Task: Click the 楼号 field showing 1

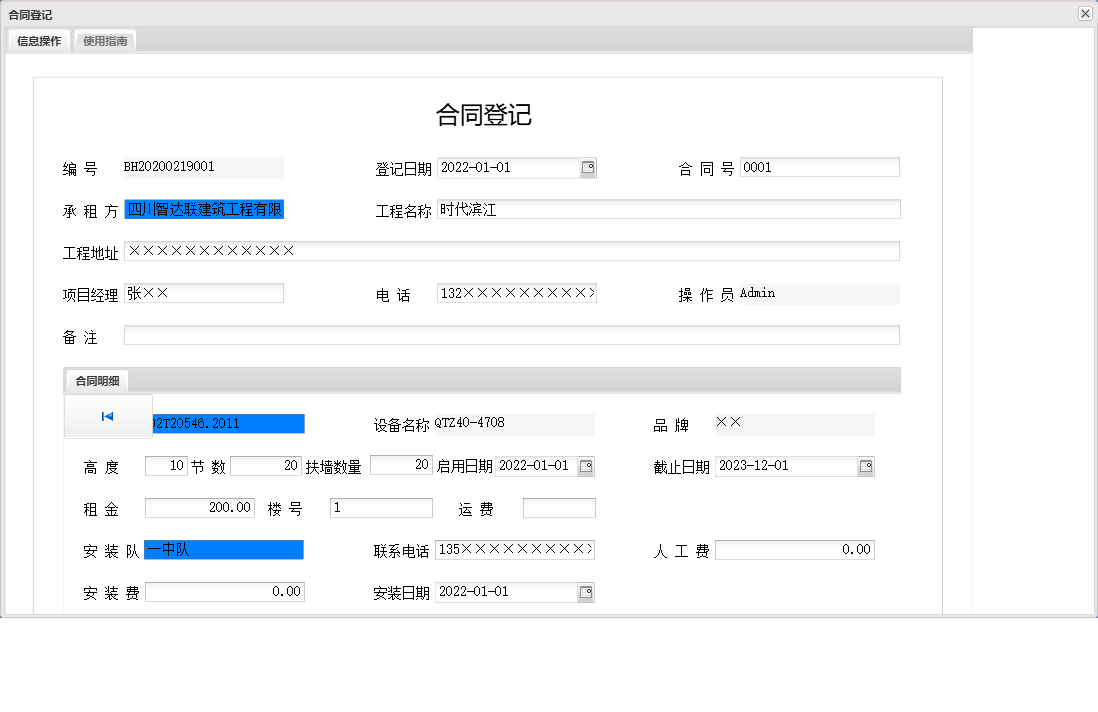Action: pos(381,507)
